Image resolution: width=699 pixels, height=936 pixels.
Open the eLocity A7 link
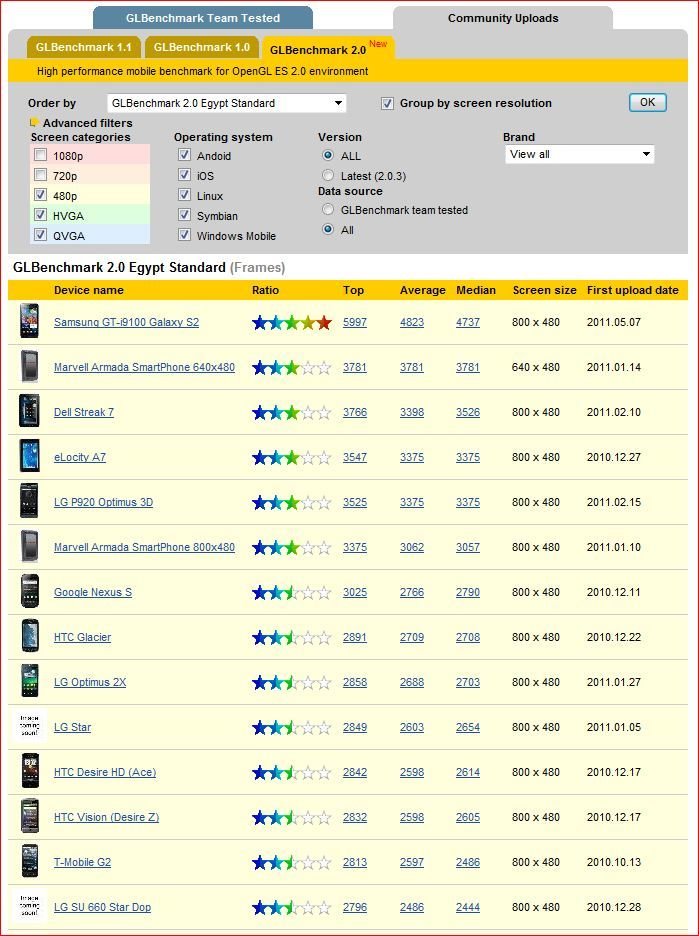(80, 457)
